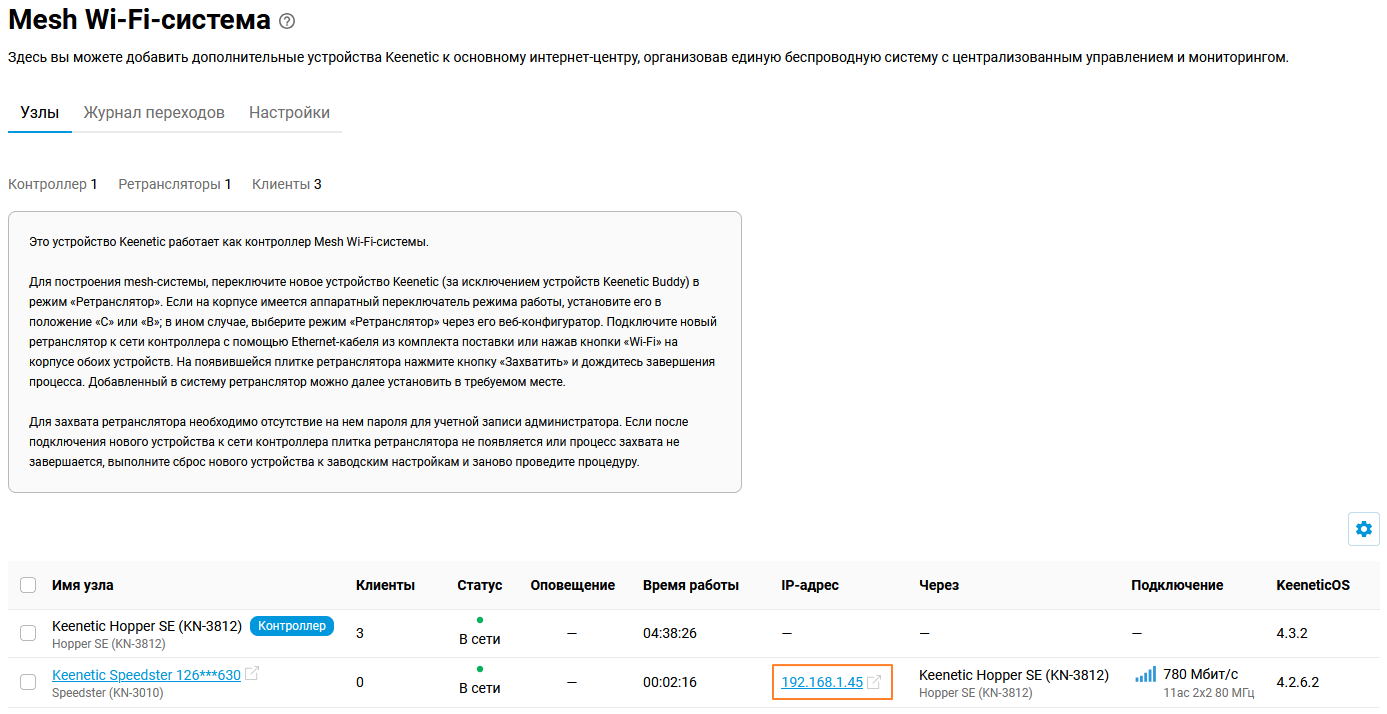1387x714 pixels.
Task: Open the Keenetic Speedster 126***630 link
Action: pos(146,675)
